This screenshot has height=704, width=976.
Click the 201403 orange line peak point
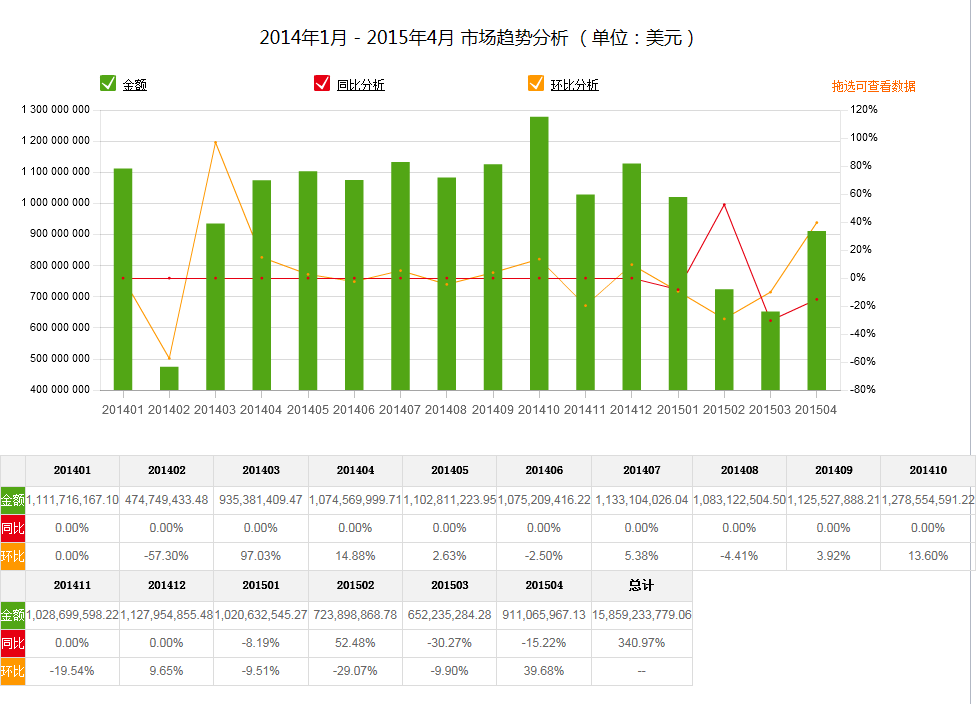click(215, 142)
